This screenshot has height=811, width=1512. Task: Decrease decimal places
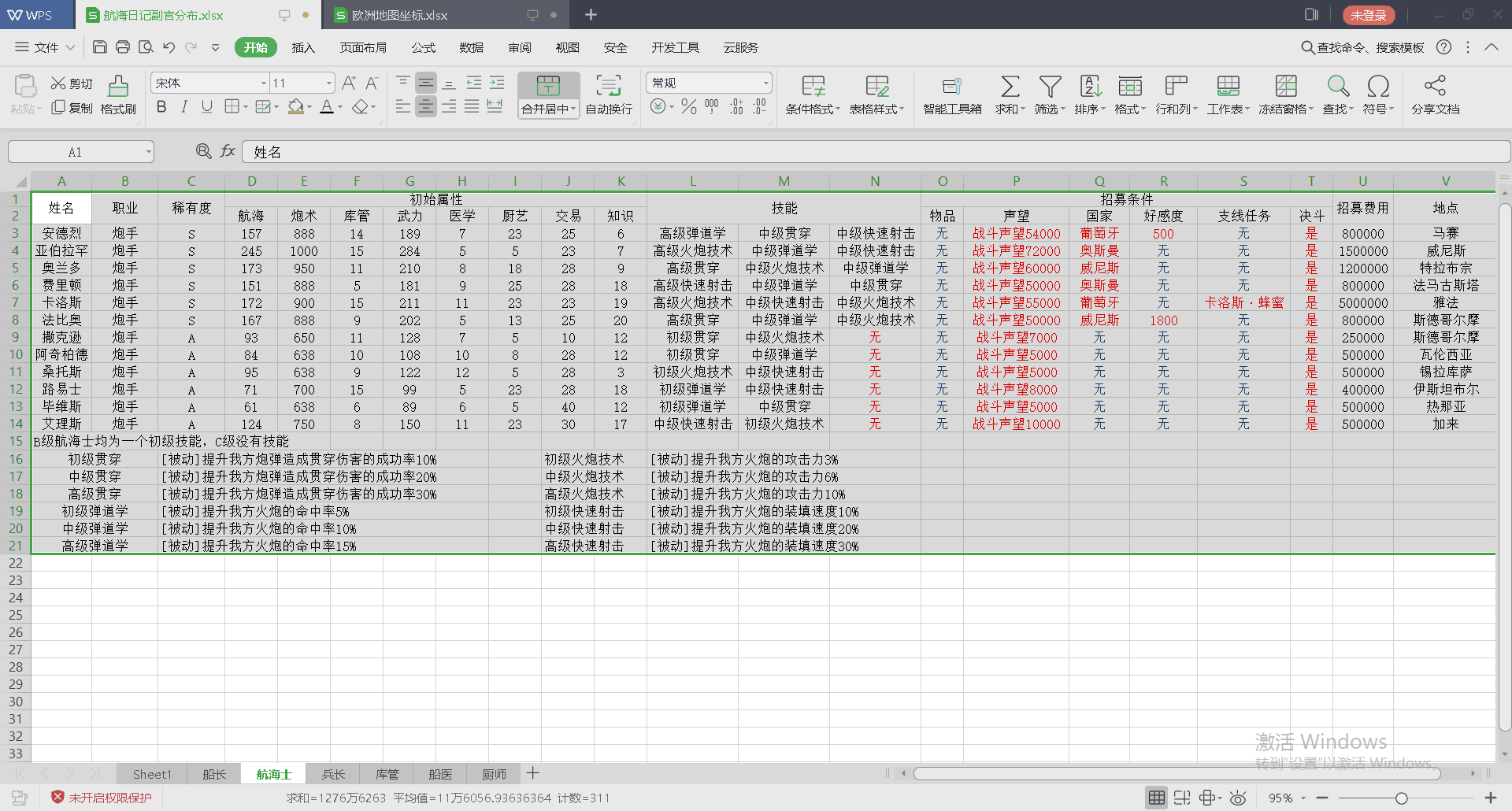[x=760, y=106]
